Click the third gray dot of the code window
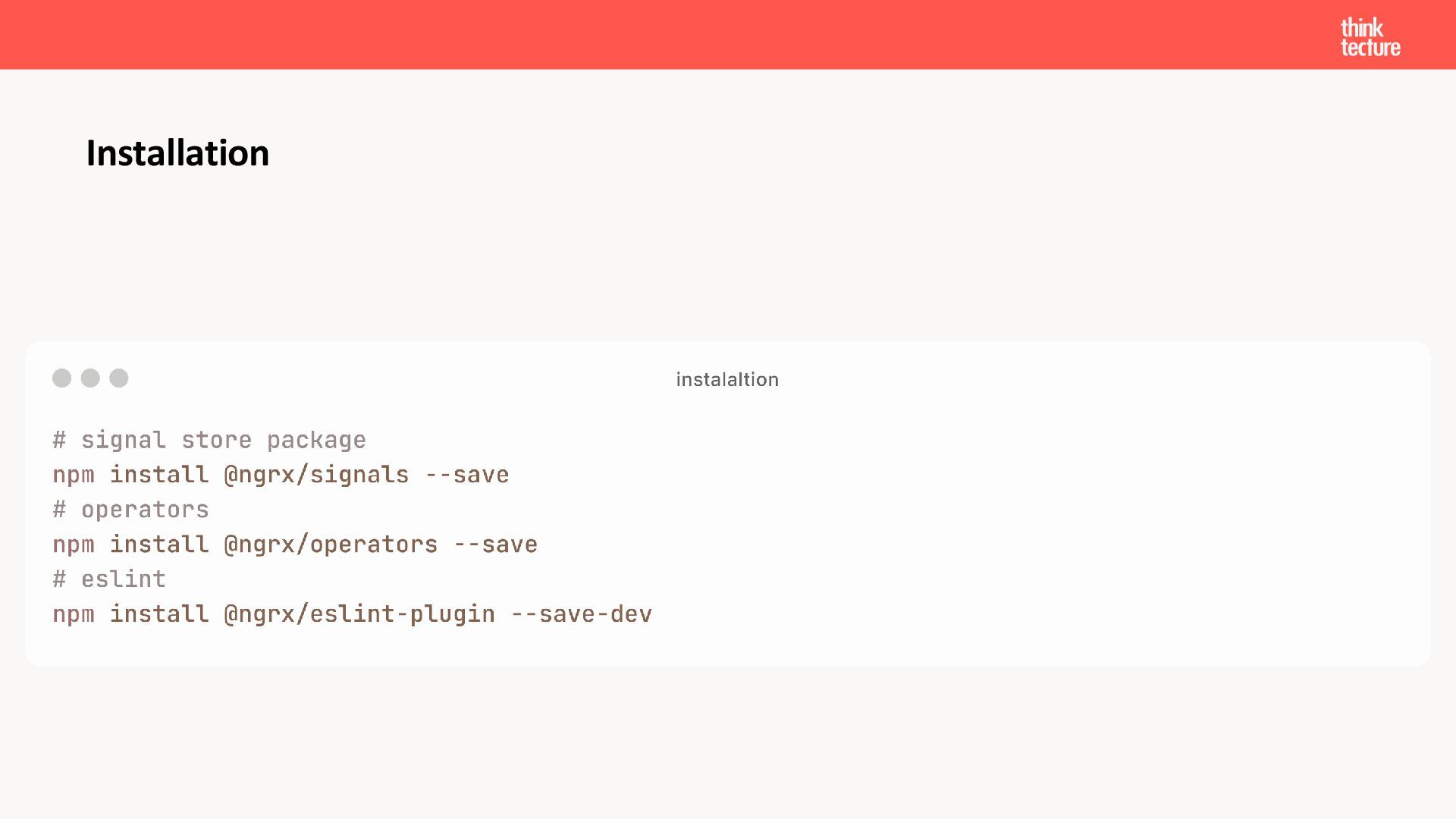 click(119, 378)
